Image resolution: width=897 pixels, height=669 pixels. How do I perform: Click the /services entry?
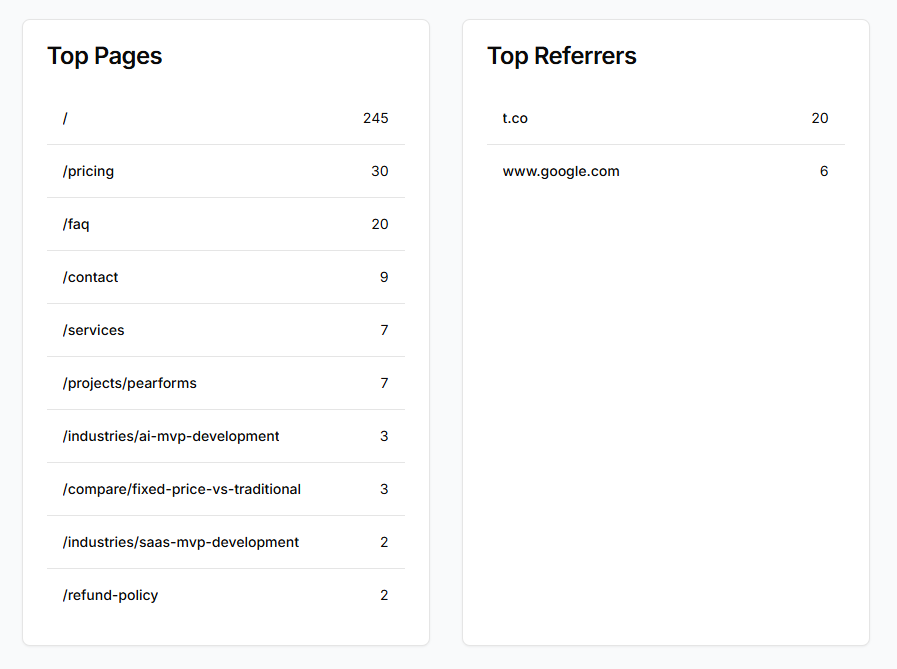coord(93,330)
